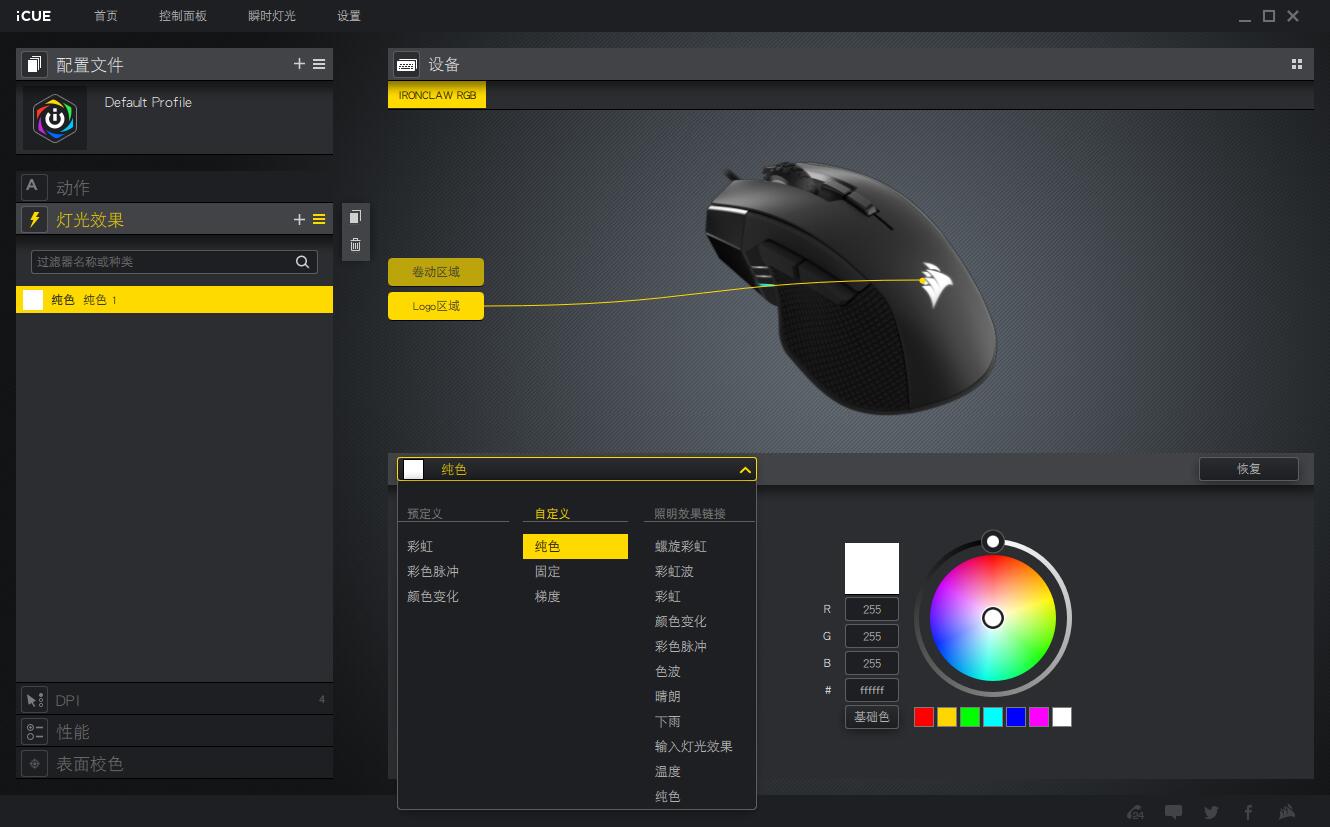This screenshot has width=1330, height=827.
Task: Click the DPI cursor icon
Action: [34, 700]
